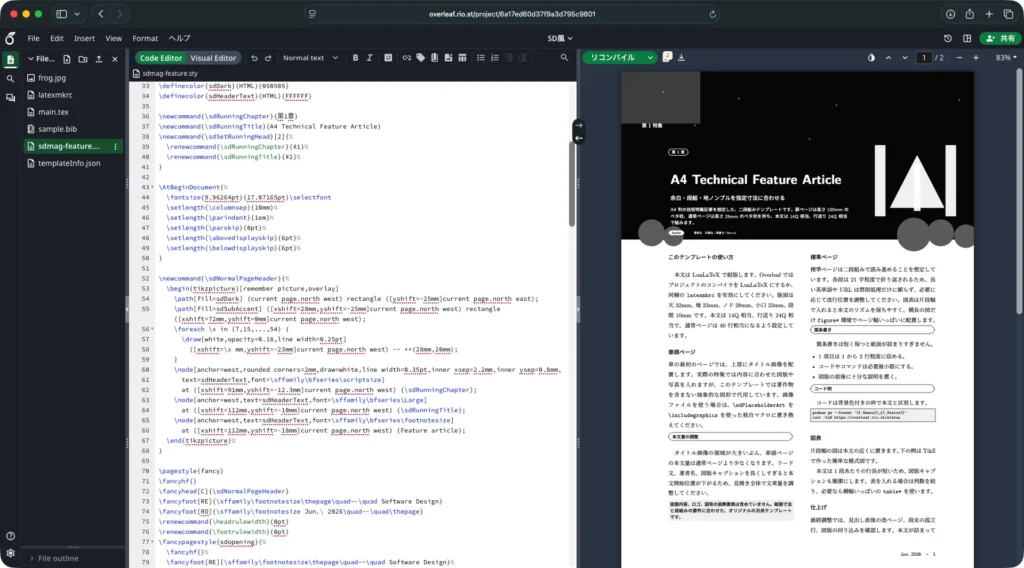Open the Overleaf home logo menu
Screen dimensions: 1024x568
pyautogui.click(x=10, y=39)
